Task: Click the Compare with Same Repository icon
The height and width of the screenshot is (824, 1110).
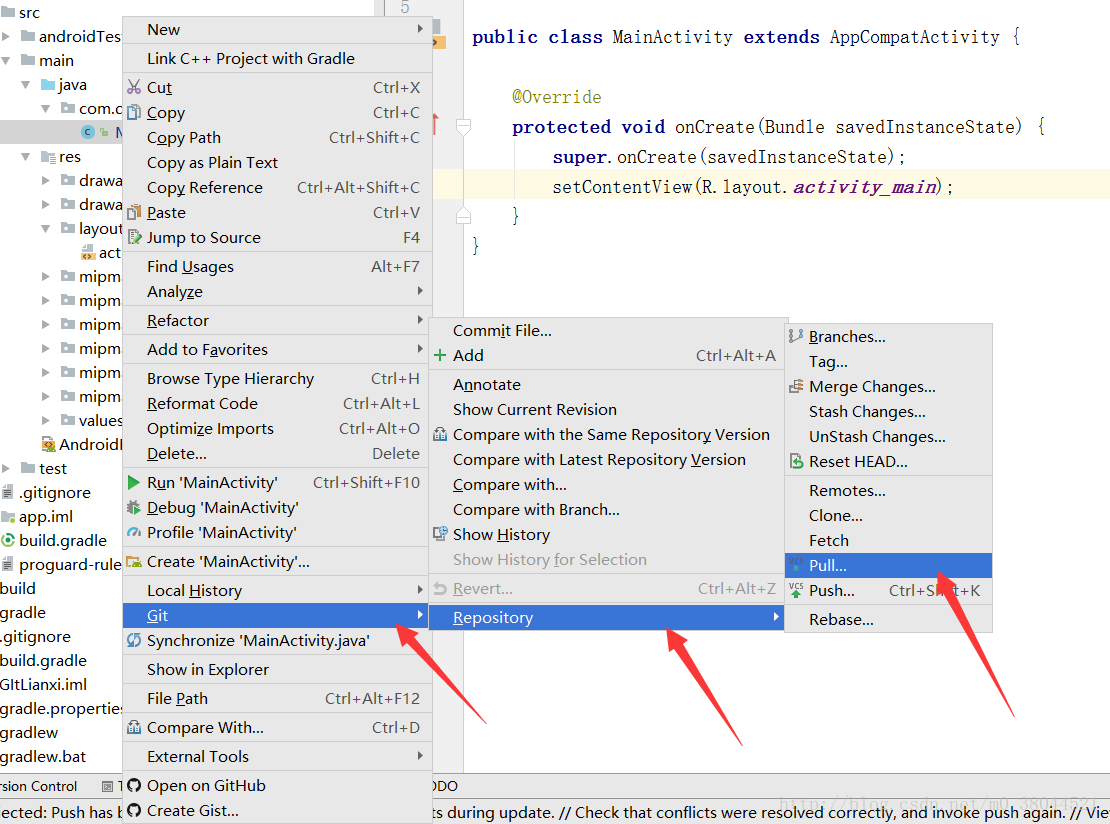Action: click(440, 435)
